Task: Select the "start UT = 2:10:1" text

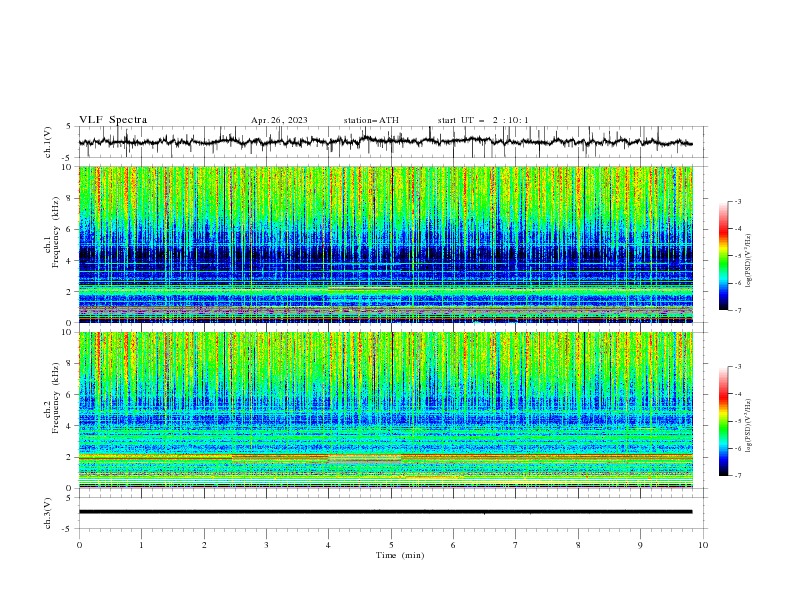Action: [x=483, y=120]
